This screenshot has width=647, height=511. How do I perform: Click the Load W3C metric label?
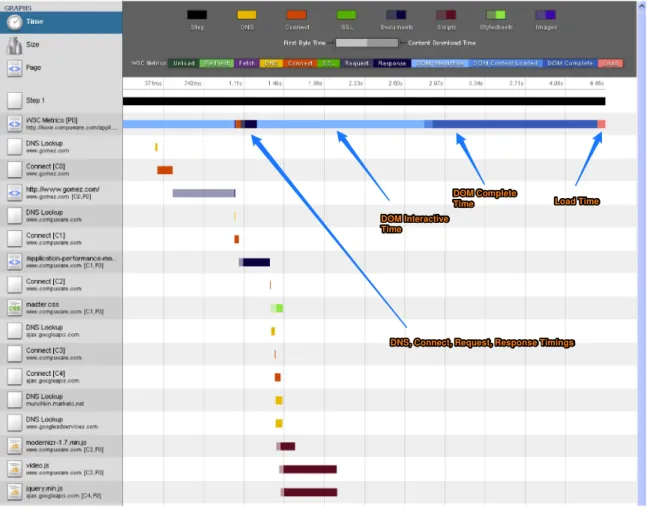click(x=611, y=64)
